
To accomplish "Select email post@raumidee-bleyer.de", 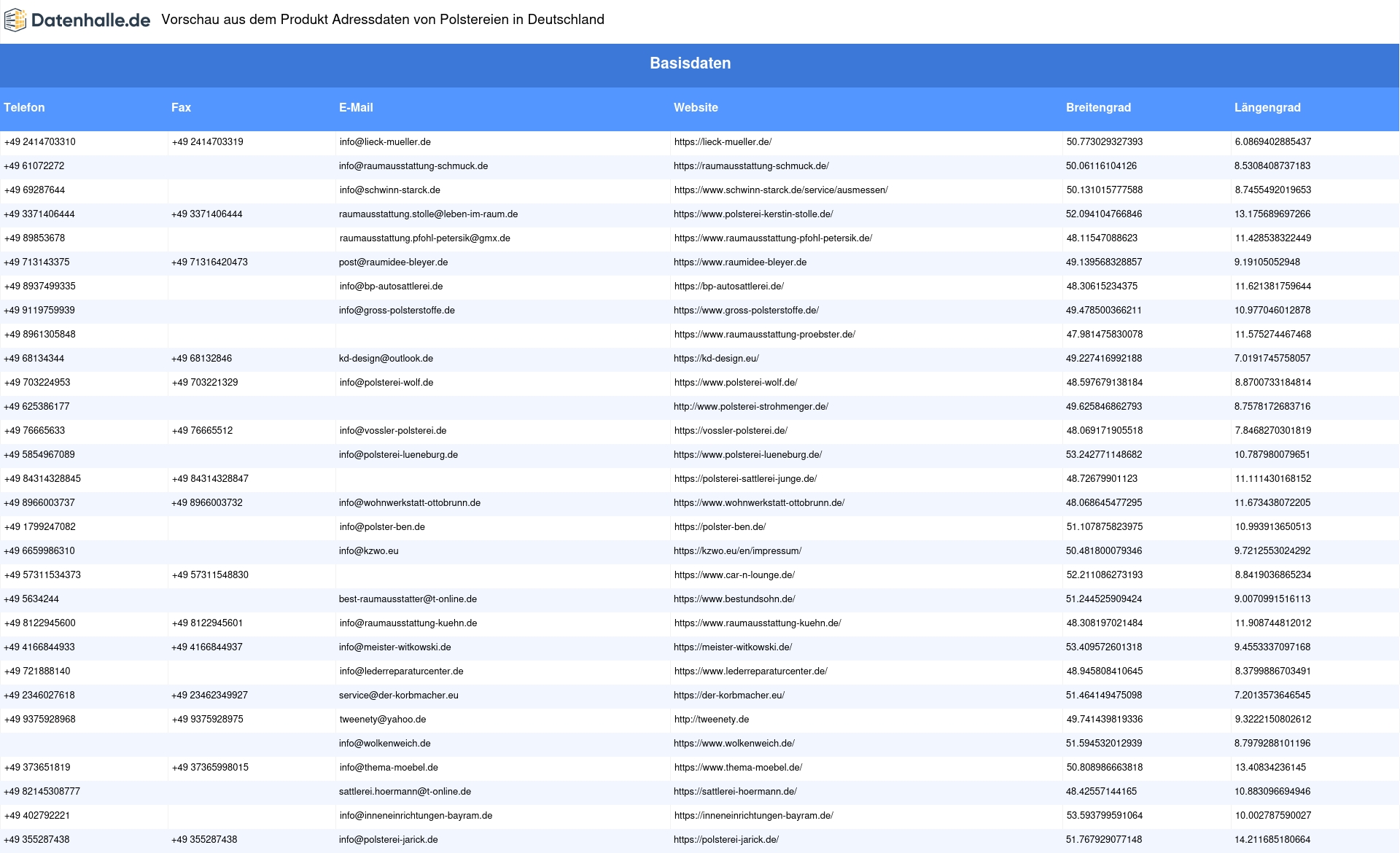I will point(393,262).
